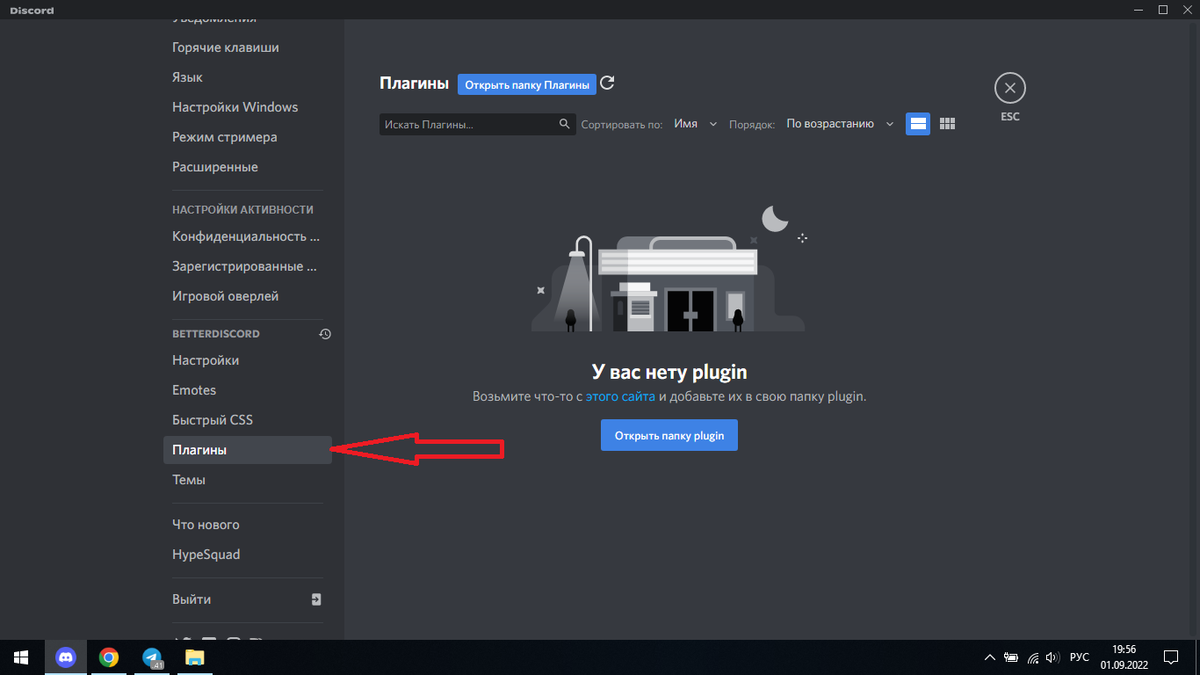Open the Windows notification center
The height and width of the screenshot is (675, 1200).
click(x=1171, y=657)
